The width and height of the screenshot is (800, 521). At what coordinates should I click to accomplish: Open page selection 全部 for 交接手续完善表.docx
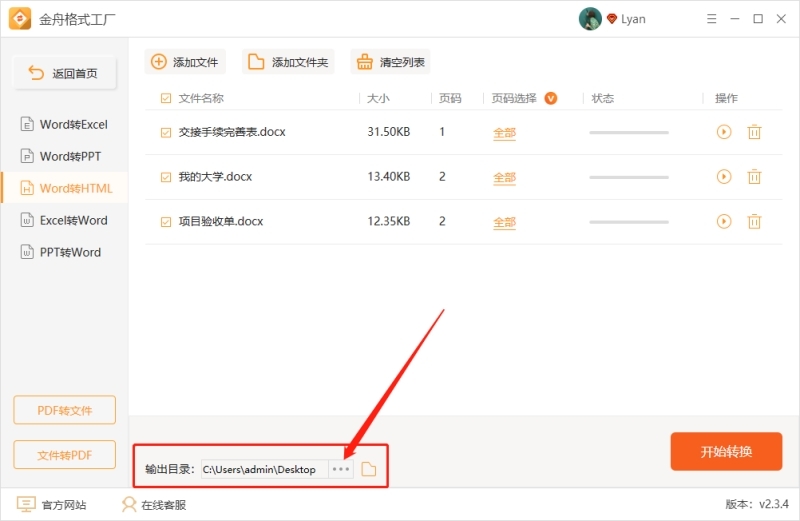(504, 133)
